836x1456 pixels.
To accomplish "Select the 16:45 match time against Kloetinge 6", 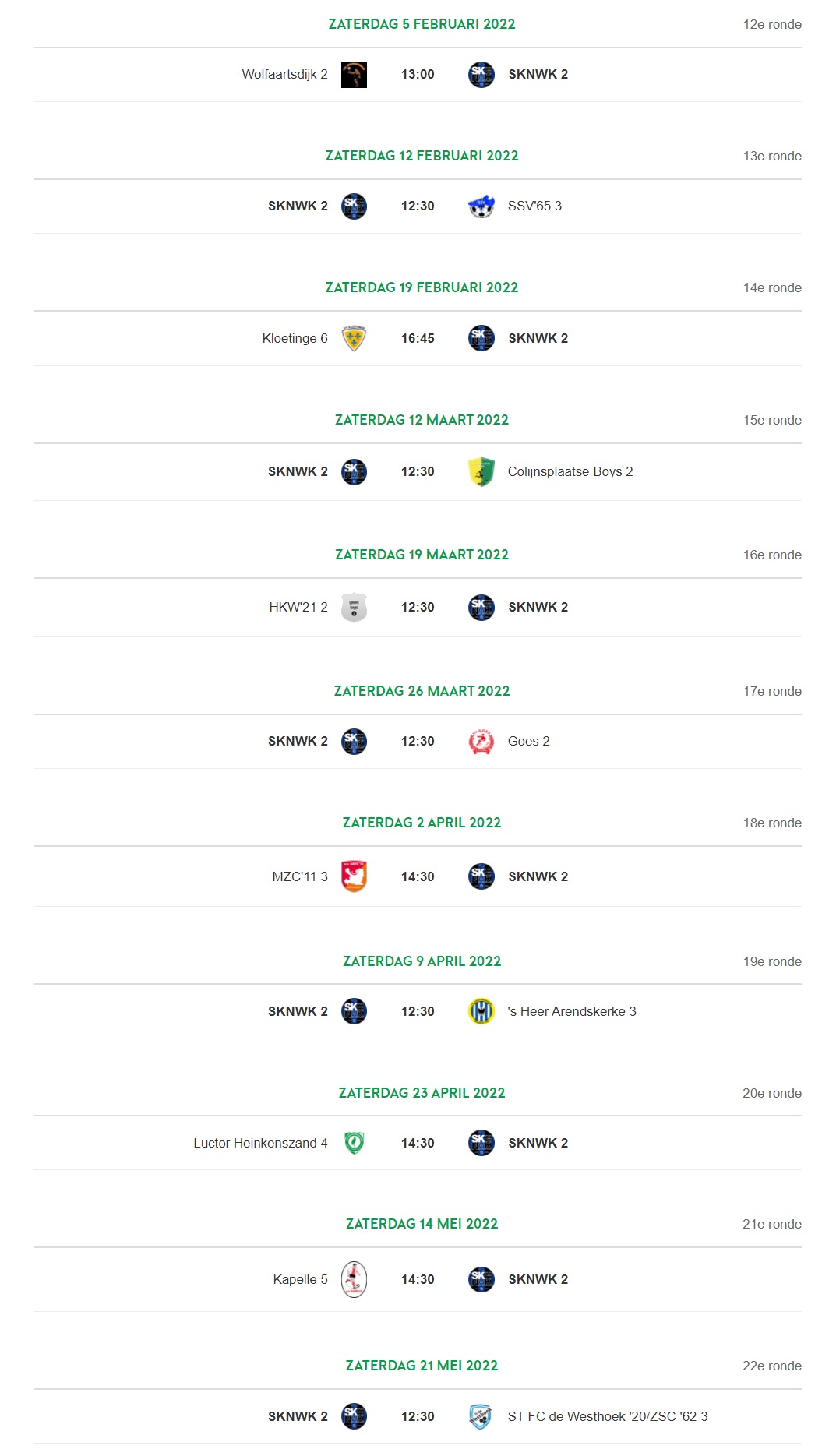I will tap(418, 338).
